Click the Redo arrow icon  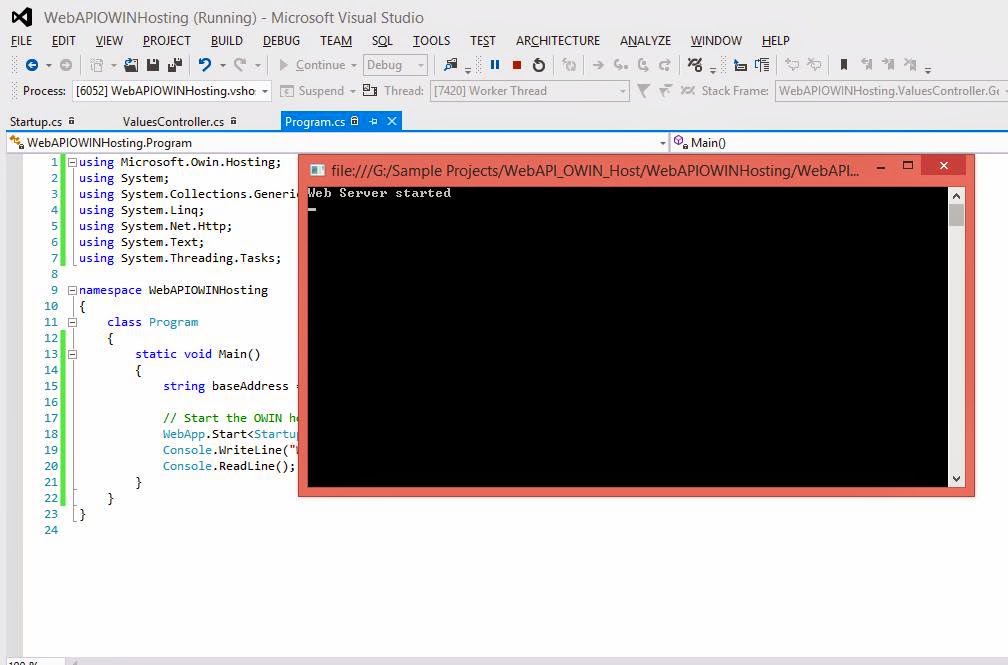[240, 65]
